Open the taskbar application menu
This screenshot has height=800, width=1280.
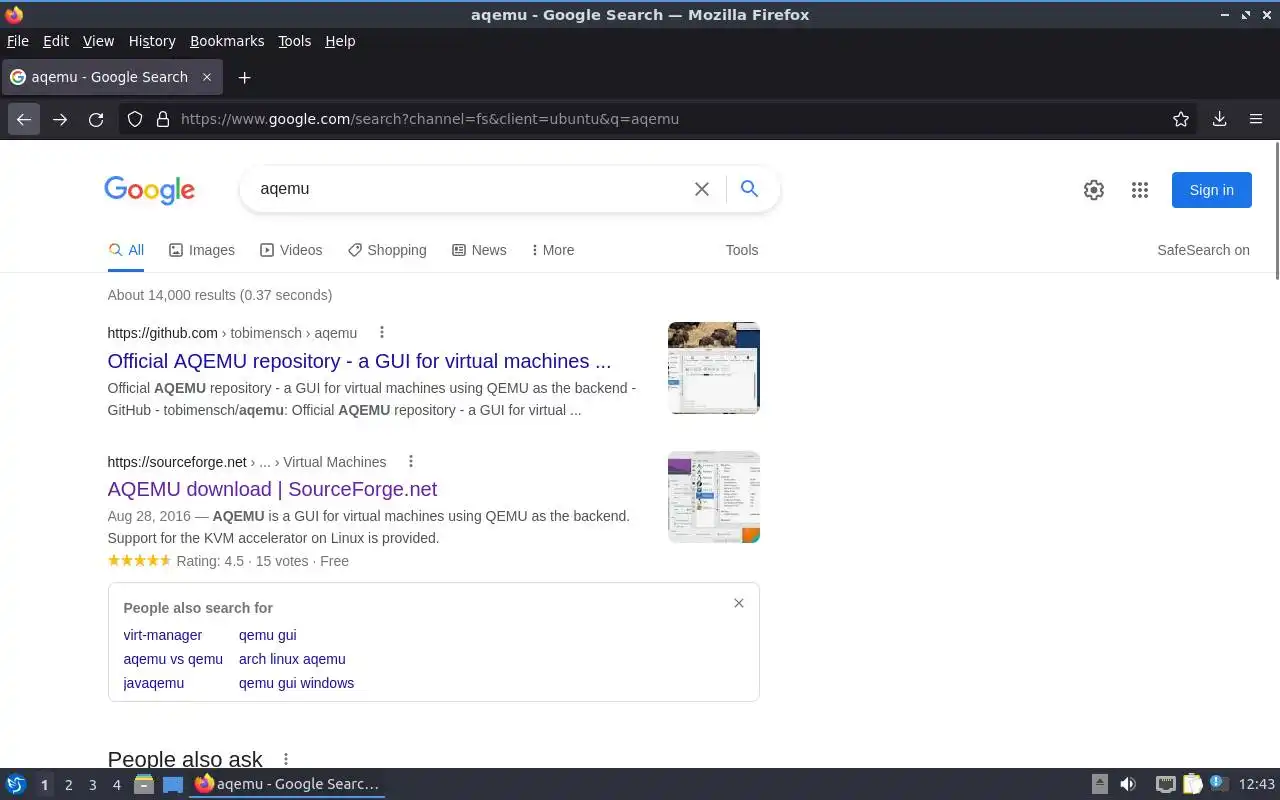pyautogui.click(x=15, y=785)
